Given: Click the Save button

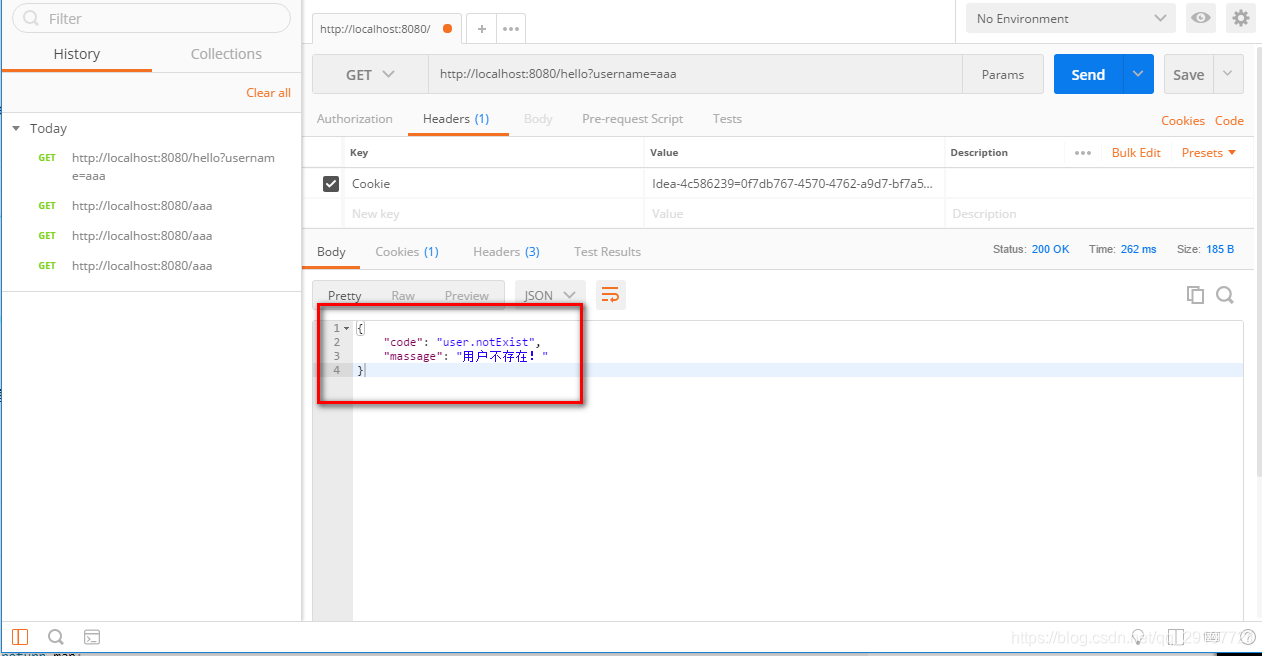Looking at the screenshot, I should 1189,74.
